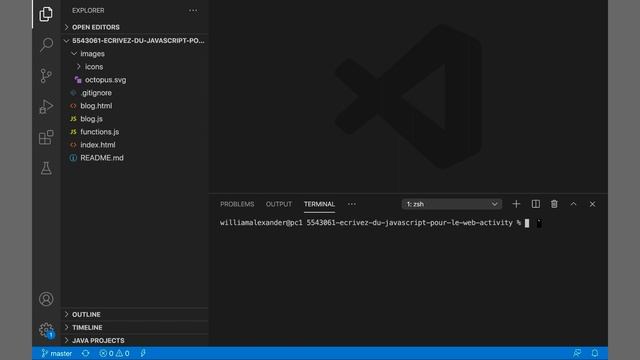Click the status bar icon right of warnings
This screenshot has width=640, height=360.
[x=143, y=353]
